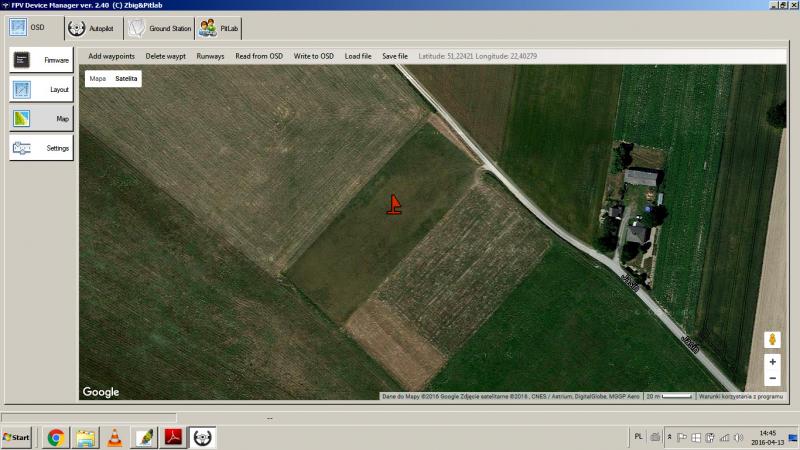Open the Firmware section in sidebar
This screenshot has width=800, height=450.
tap(41, 60)
